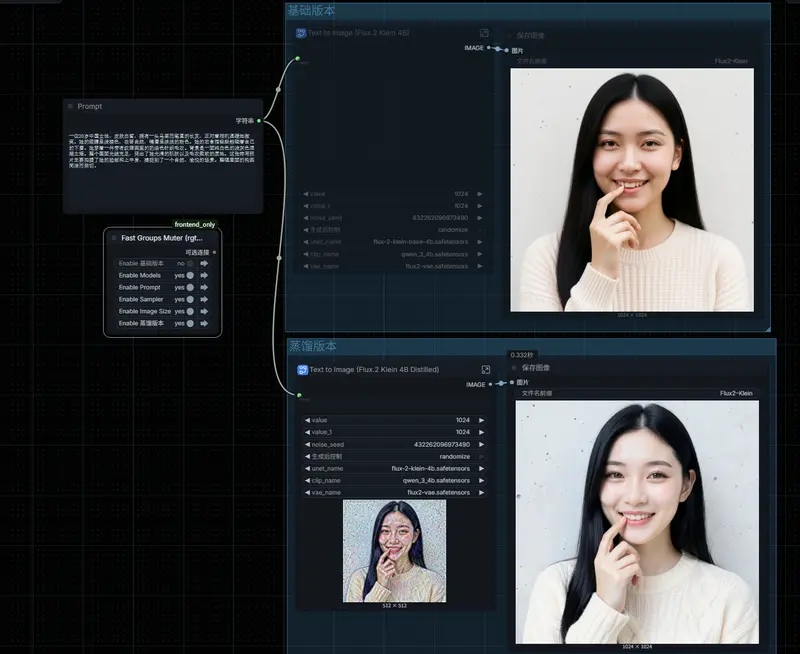Click the Fast Groups Muter node title
Screen dimensions: 800x654
[x=162, y=238]
